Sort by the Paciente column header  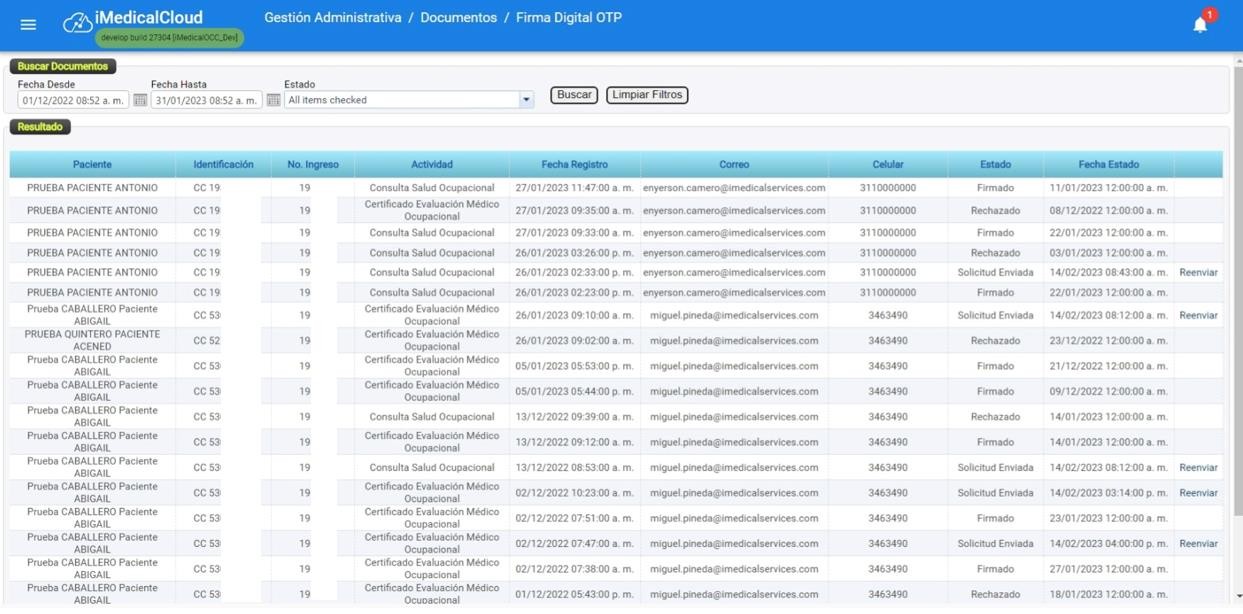tap(92, 164)
